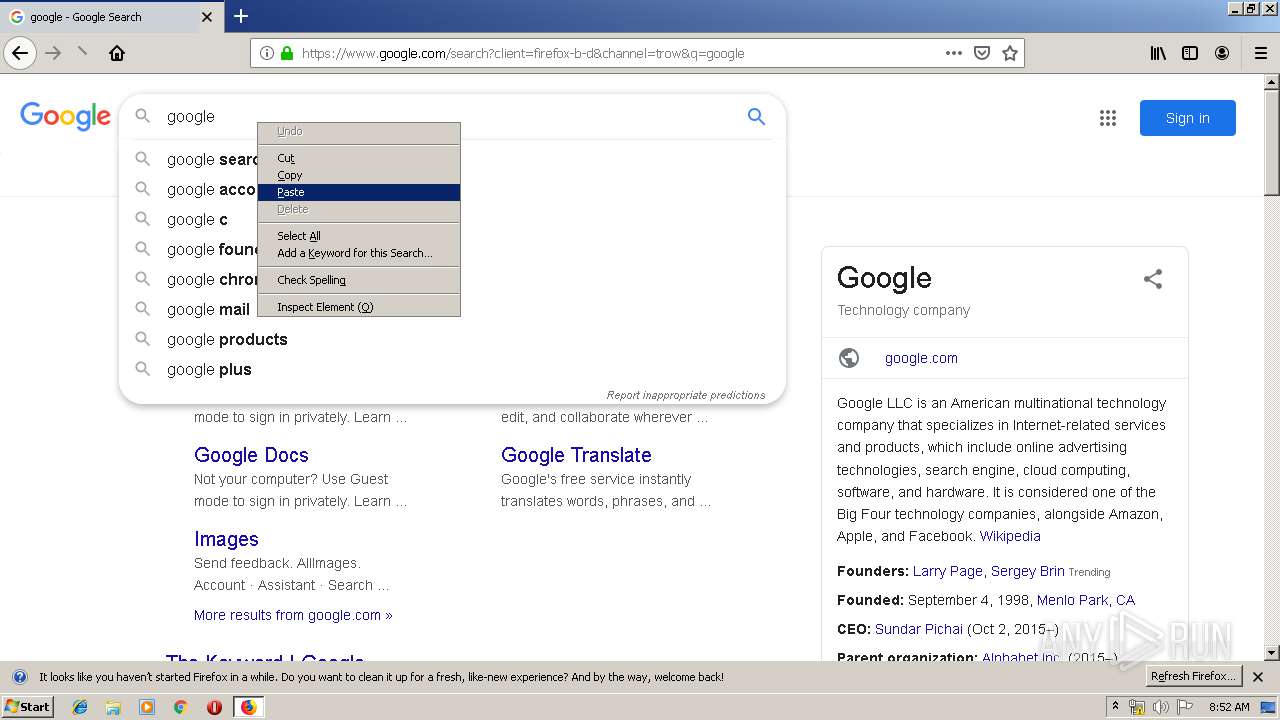Open the Firefox Library
The image size is (1280, 720).
point(1158,53)
